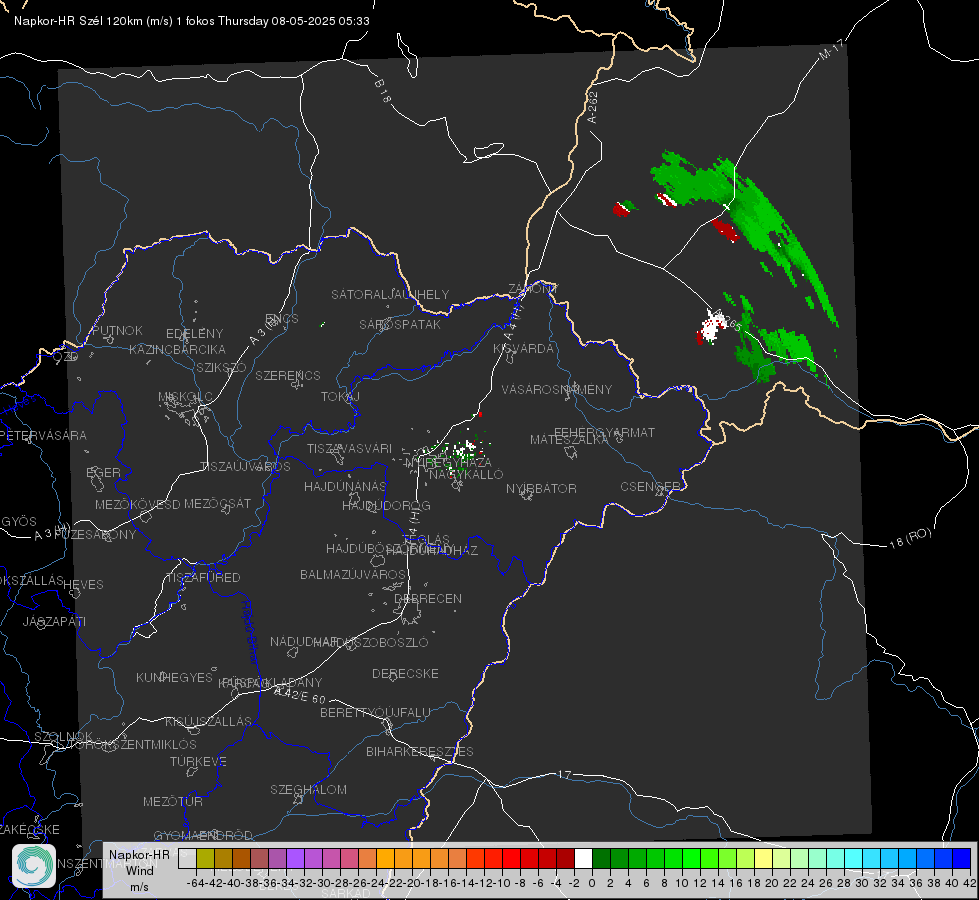
Task: Click the SZEGHALOM label
Action: pos(308,789)
